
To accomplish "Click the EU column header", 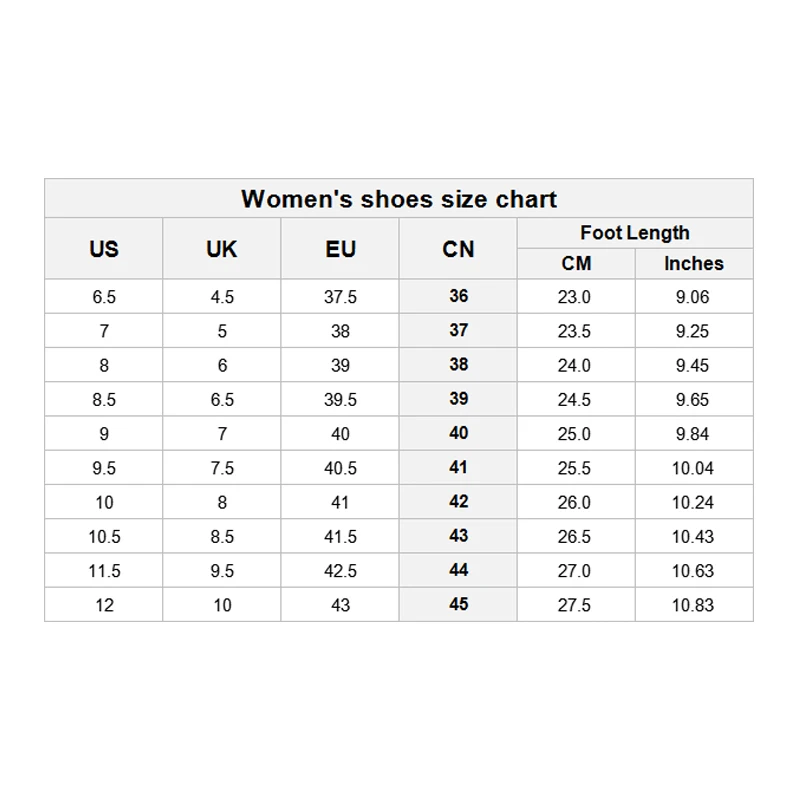I will [x=340, y=249].
